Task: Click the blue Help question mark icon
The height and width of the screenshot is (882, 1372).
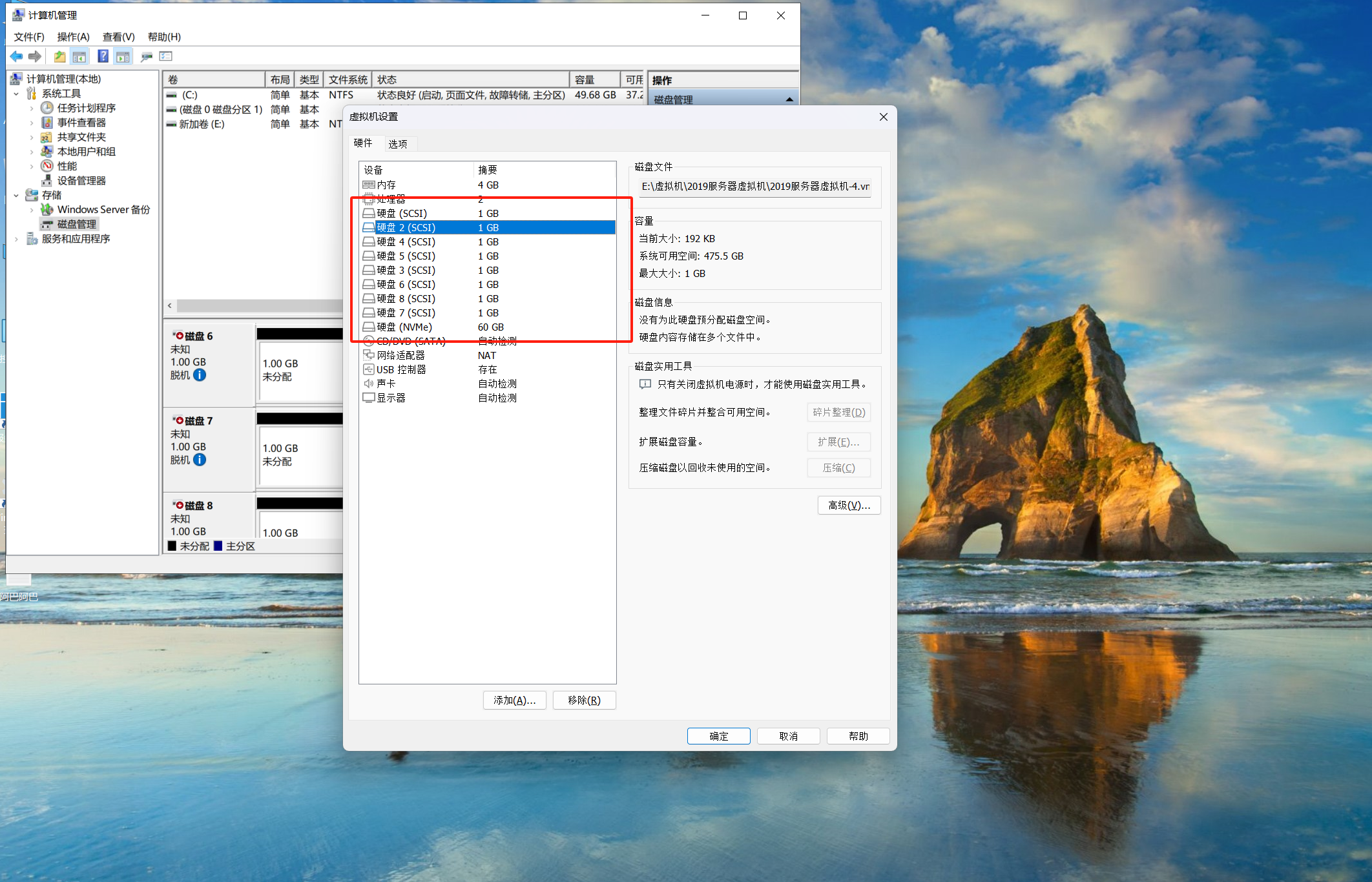Action: coord(103,57)
